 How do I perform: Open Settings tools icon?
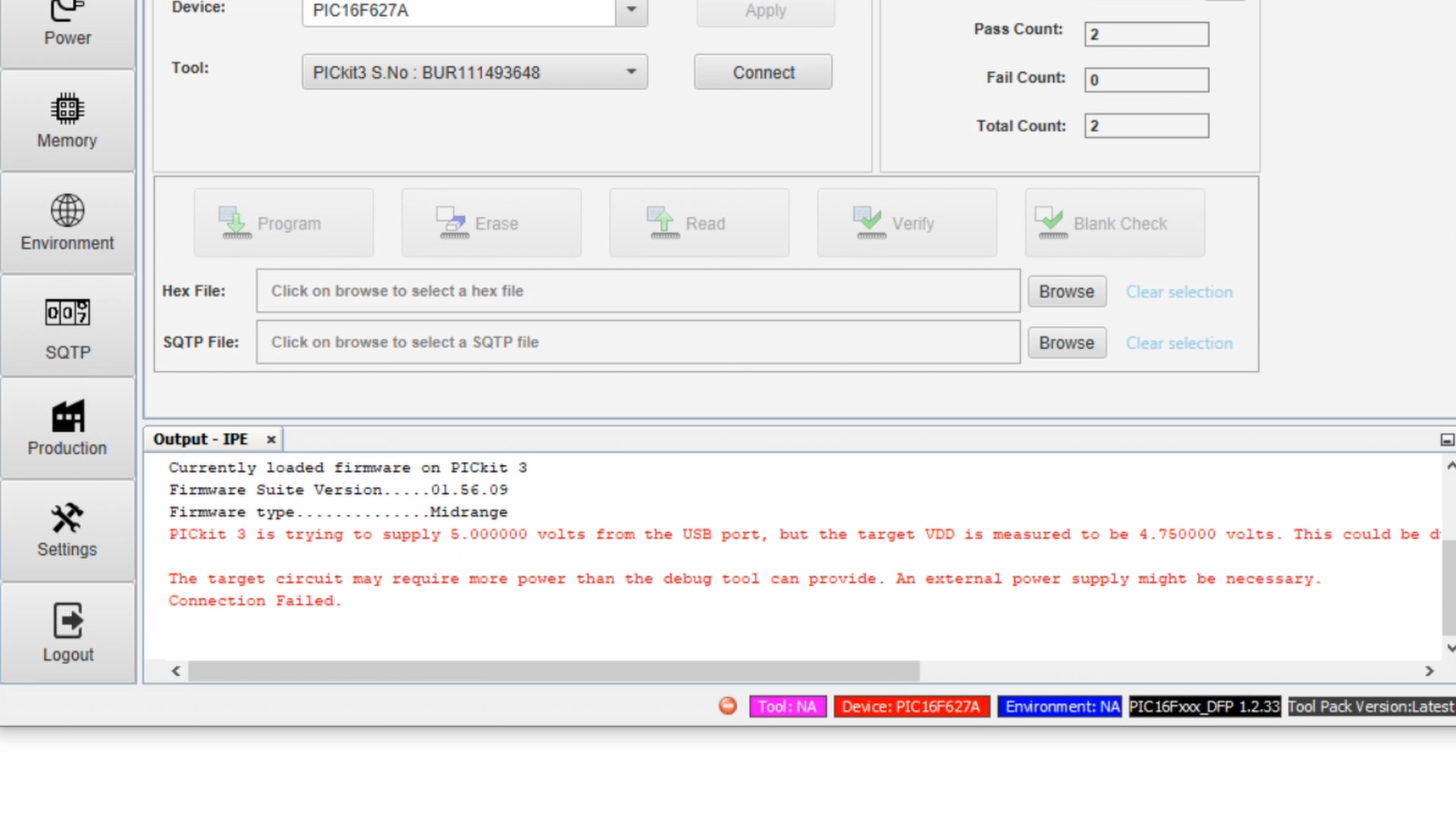[67, 518]
